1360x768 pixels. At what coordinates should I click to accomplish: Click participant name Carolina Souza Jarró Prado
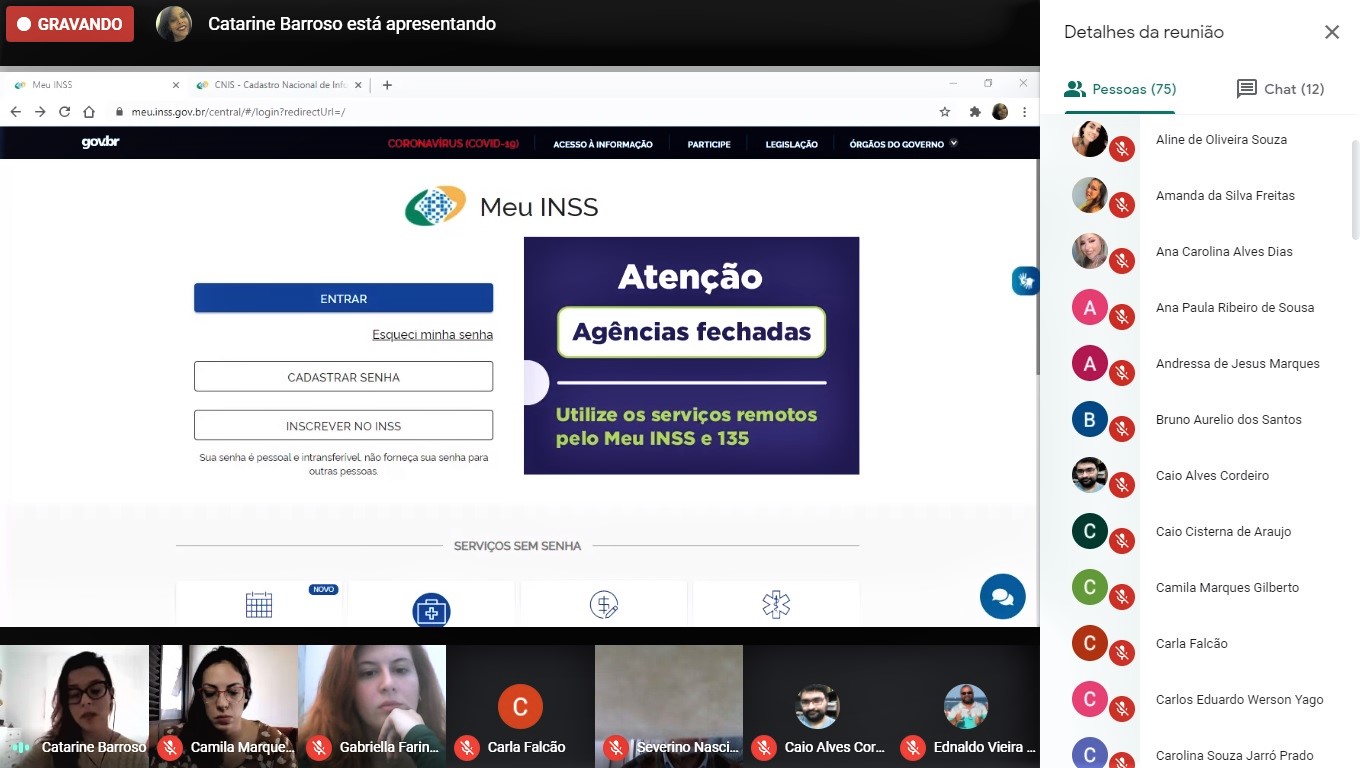pyautogui.click(x=1235, y=755)
